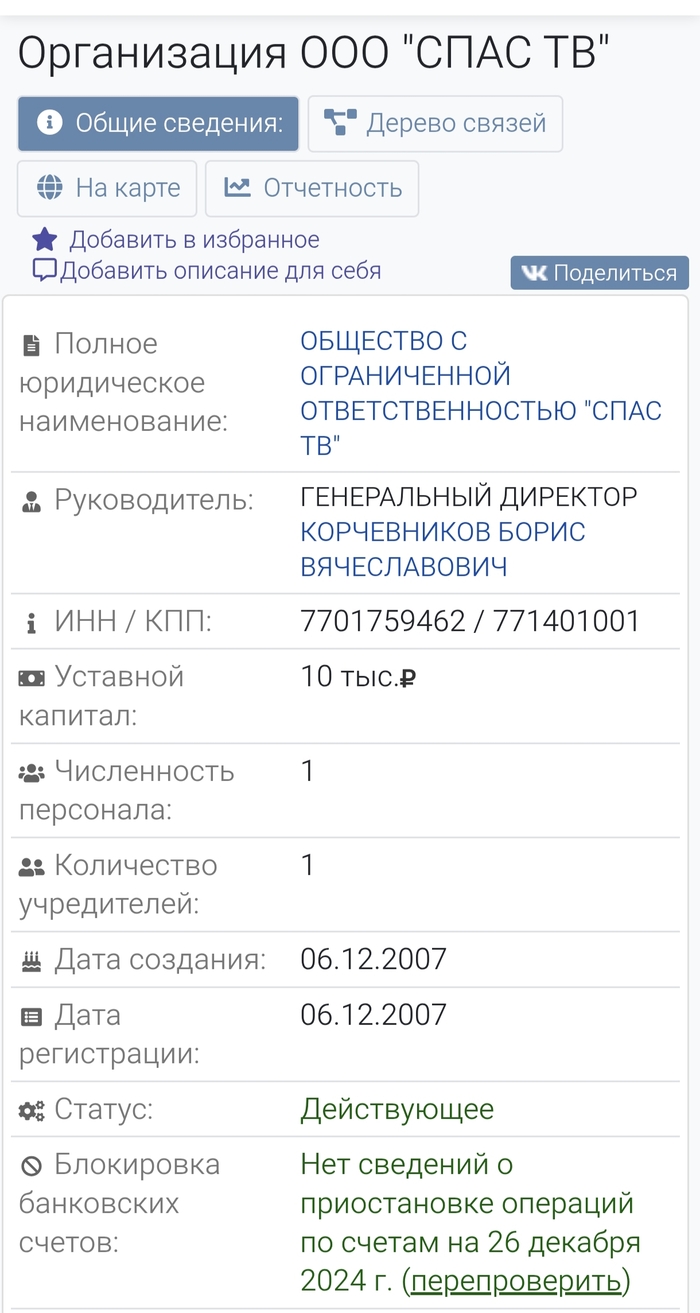Click Добавить в избранное link
700x1313 pixels.
[194, 240]
